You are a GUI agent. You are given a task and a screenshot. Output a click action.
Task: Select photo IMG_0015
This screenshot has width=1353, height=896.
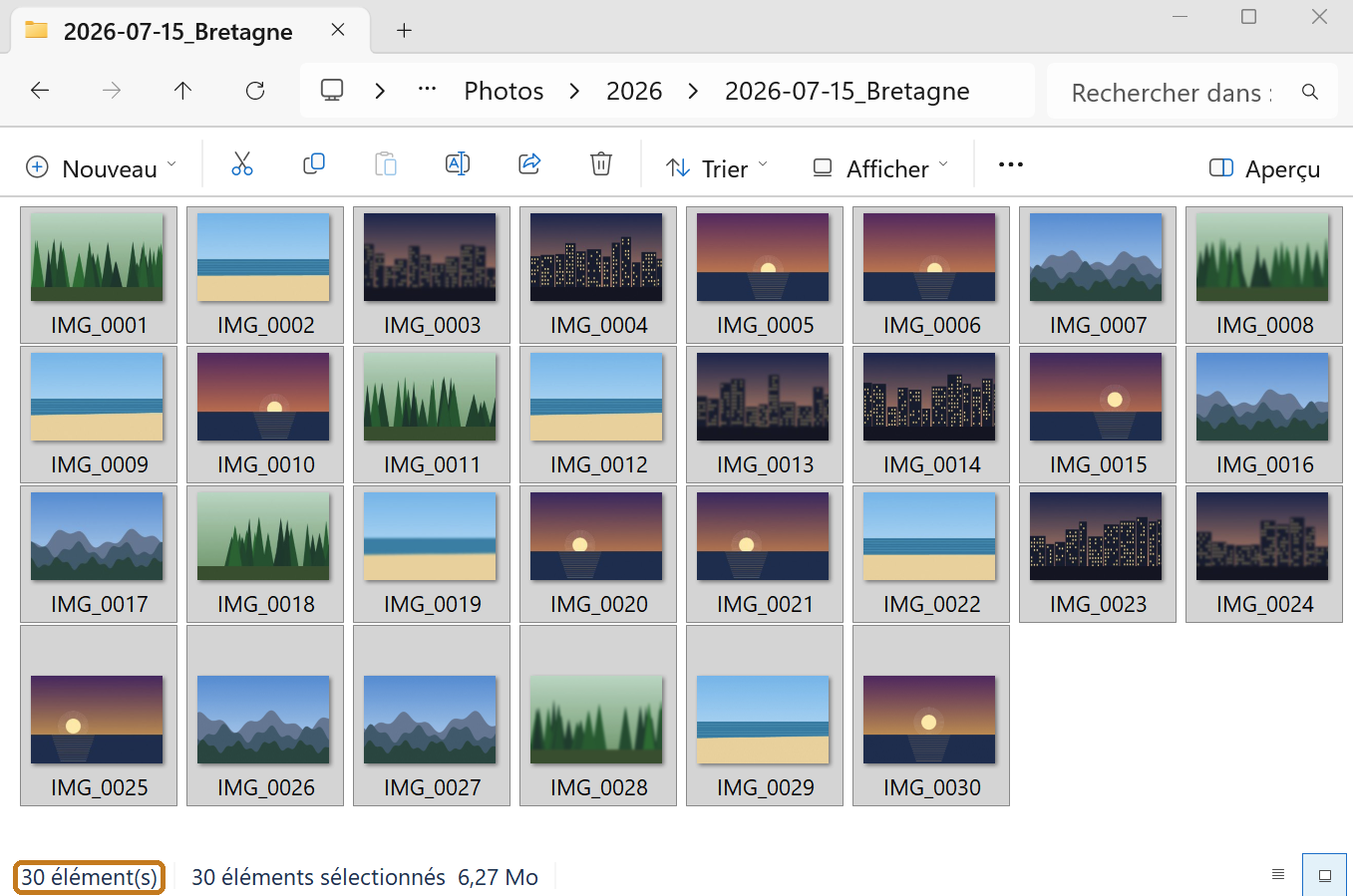click(1098, 414)
